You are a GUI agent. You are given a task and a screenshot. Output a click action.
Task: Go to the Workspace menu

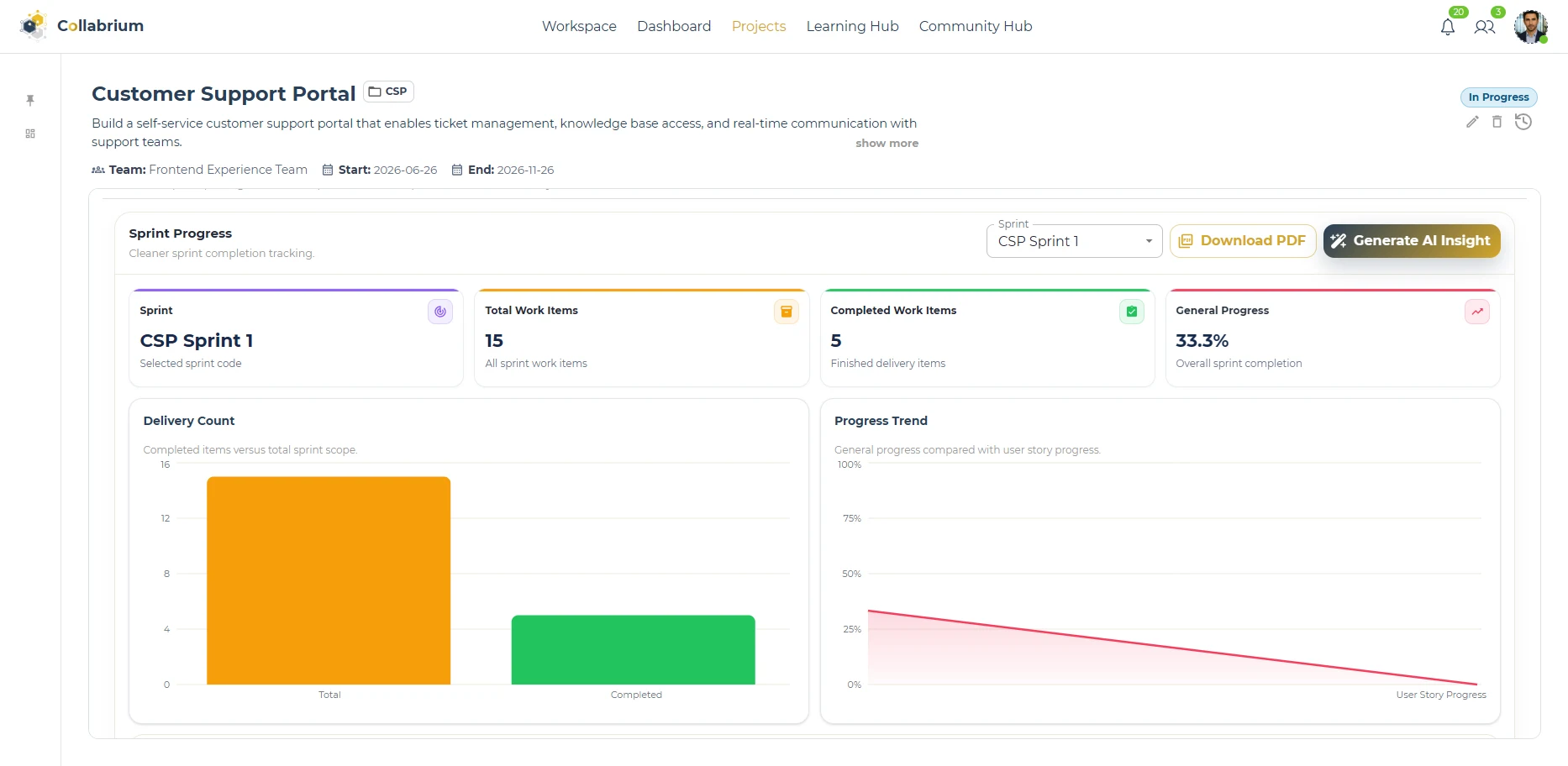coord(579,26)
